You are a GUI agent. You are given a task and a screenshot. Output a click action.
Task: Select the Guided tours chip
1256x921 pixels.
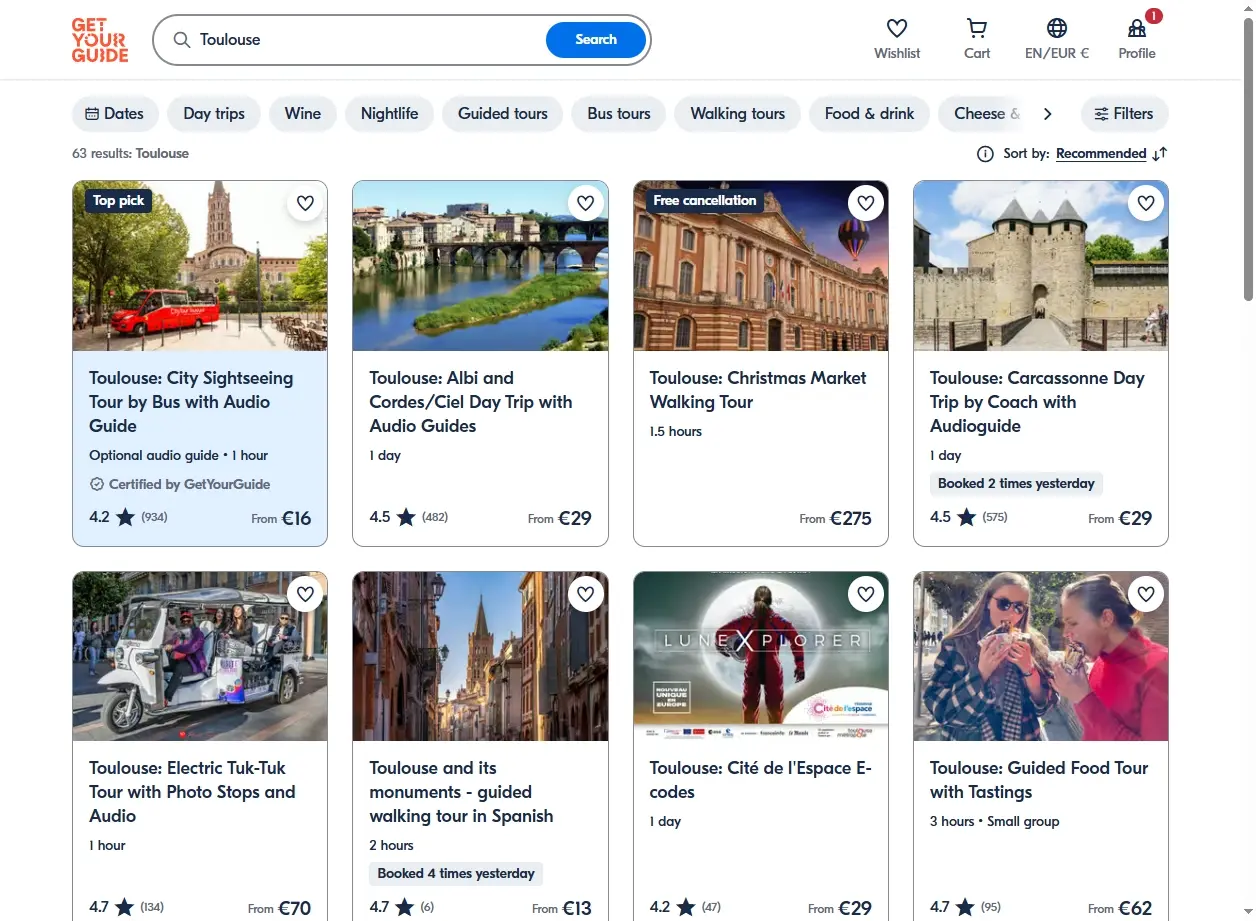click(503, 114)
